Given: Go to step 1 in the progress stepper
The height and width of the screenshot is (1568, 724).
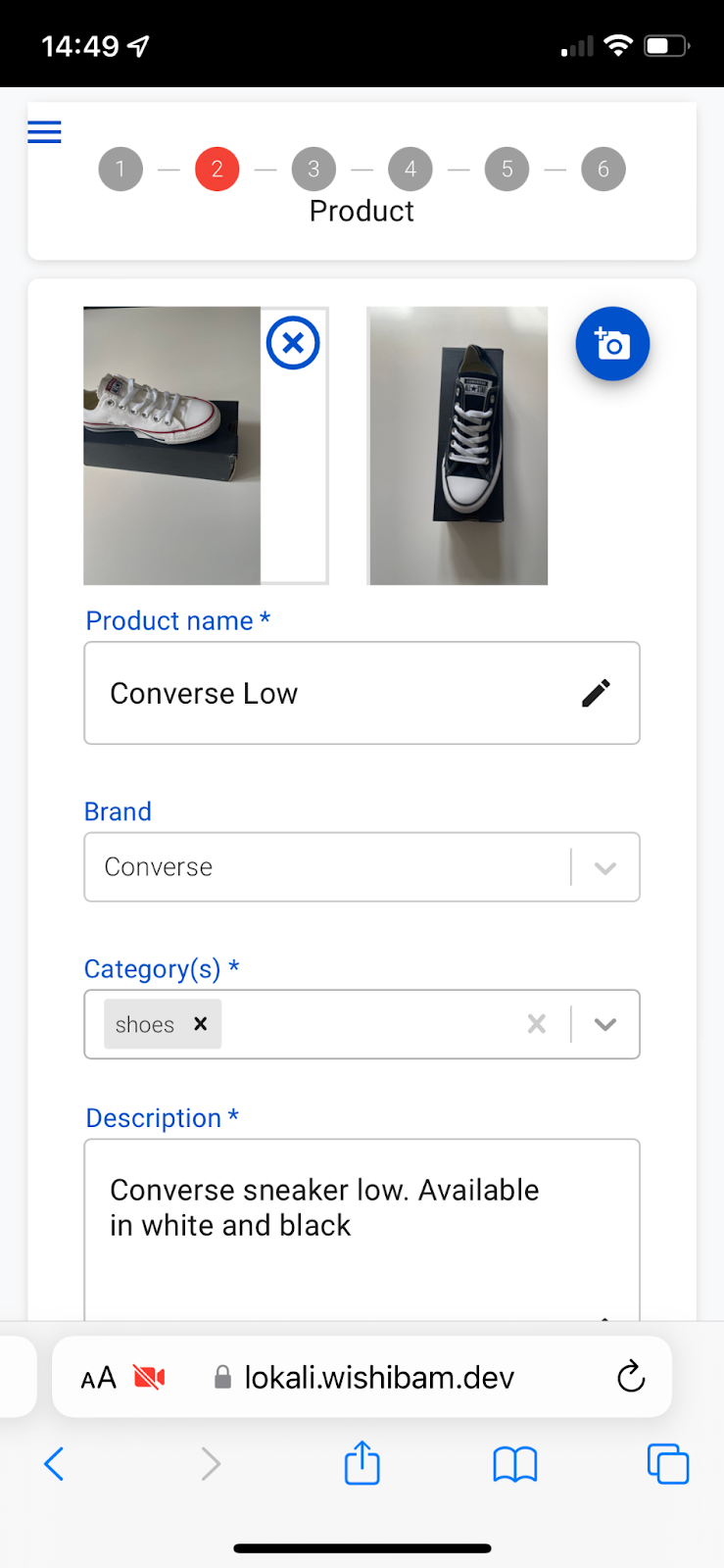Looking at the screenshot, I should point(121,169).
